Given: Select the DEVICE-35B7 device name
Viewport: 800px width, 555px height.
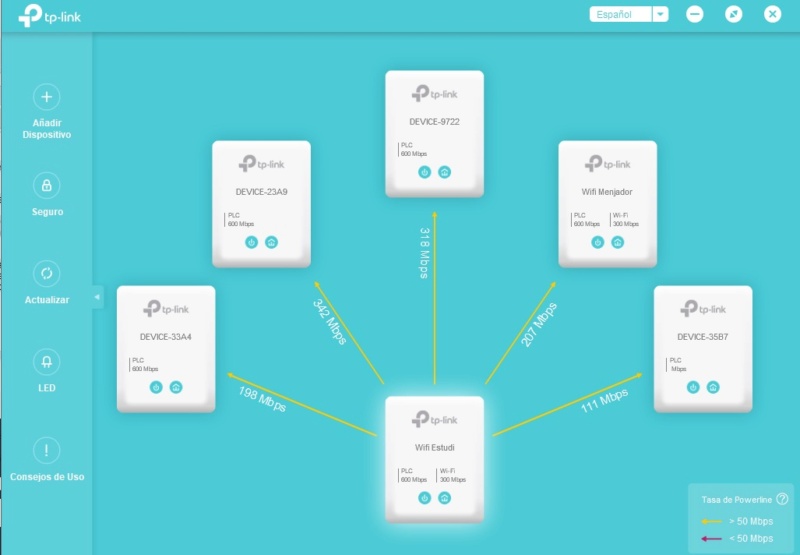Looking at the screenshot, I should [x=703, y=337].
